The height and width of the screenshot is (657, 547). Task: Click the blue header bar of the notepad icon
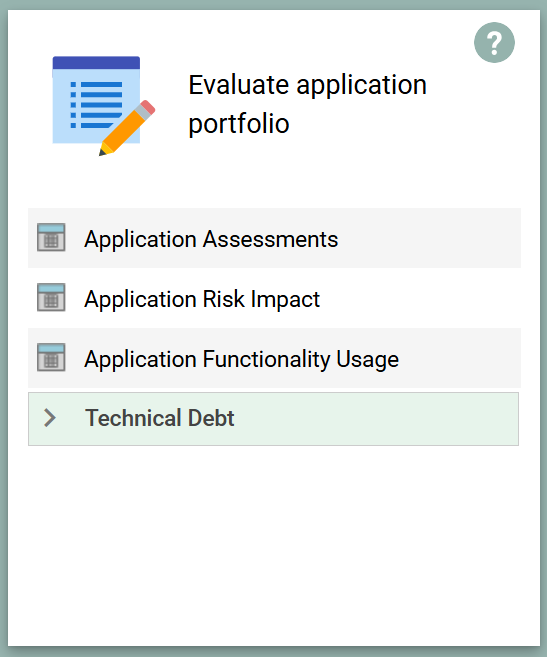tap(96, 62)
